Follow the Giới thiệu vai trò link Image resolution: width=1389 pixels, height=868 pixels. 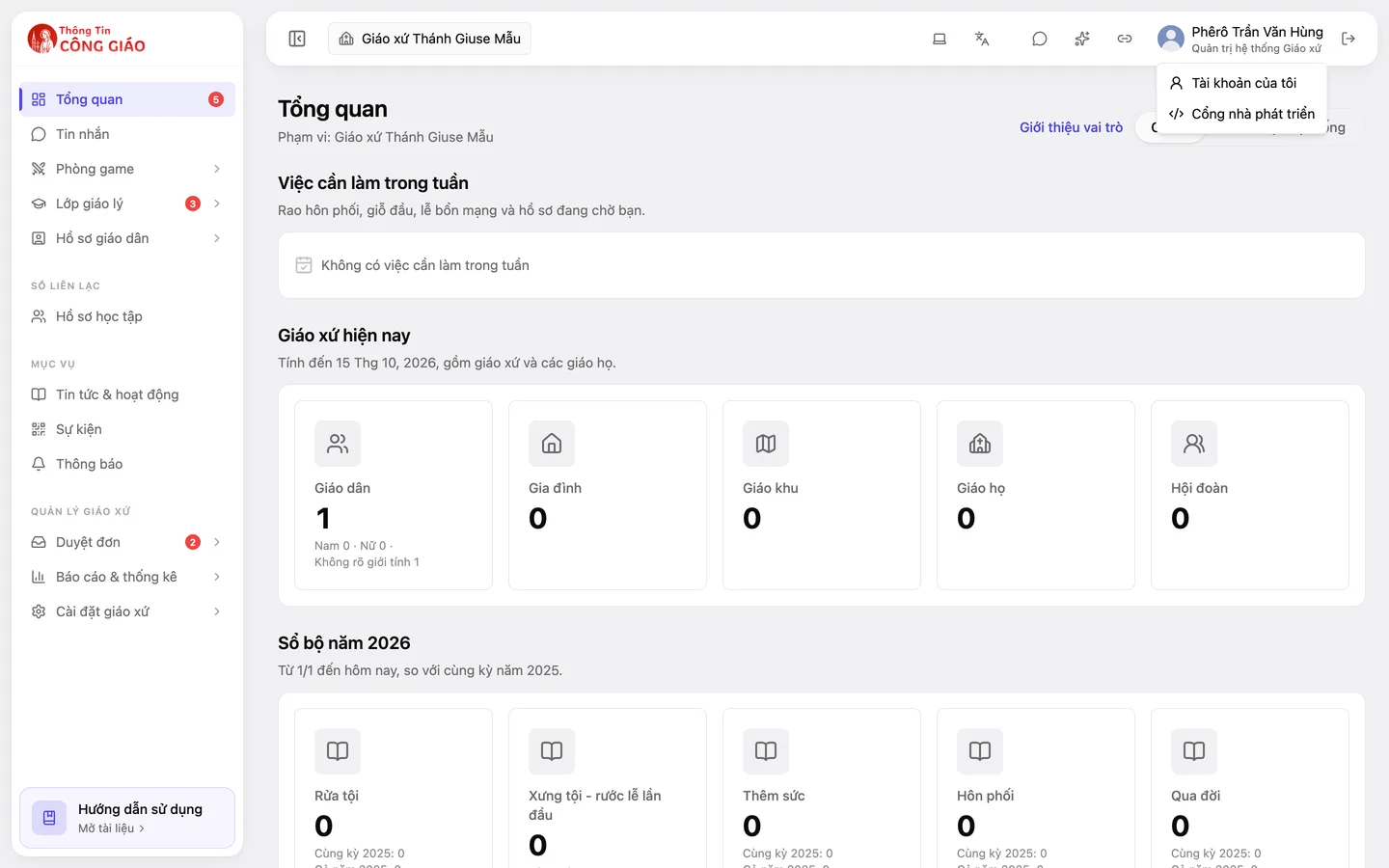pyautogui.click(x=1071, y=127)
